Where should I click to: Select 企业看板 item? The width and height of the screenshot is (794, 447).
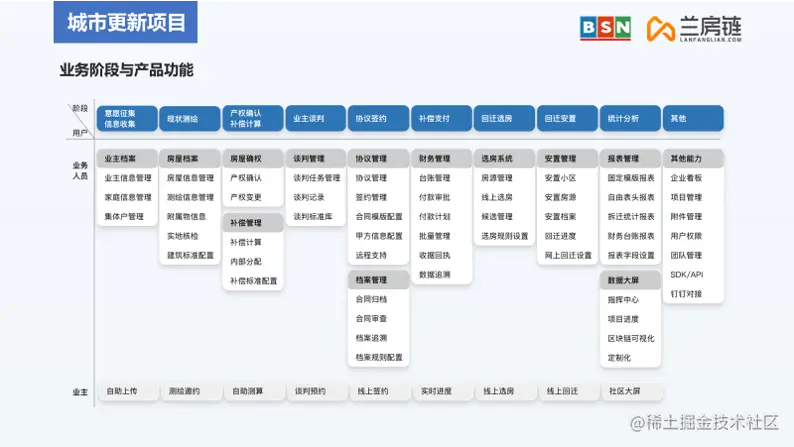click(686, 178)
